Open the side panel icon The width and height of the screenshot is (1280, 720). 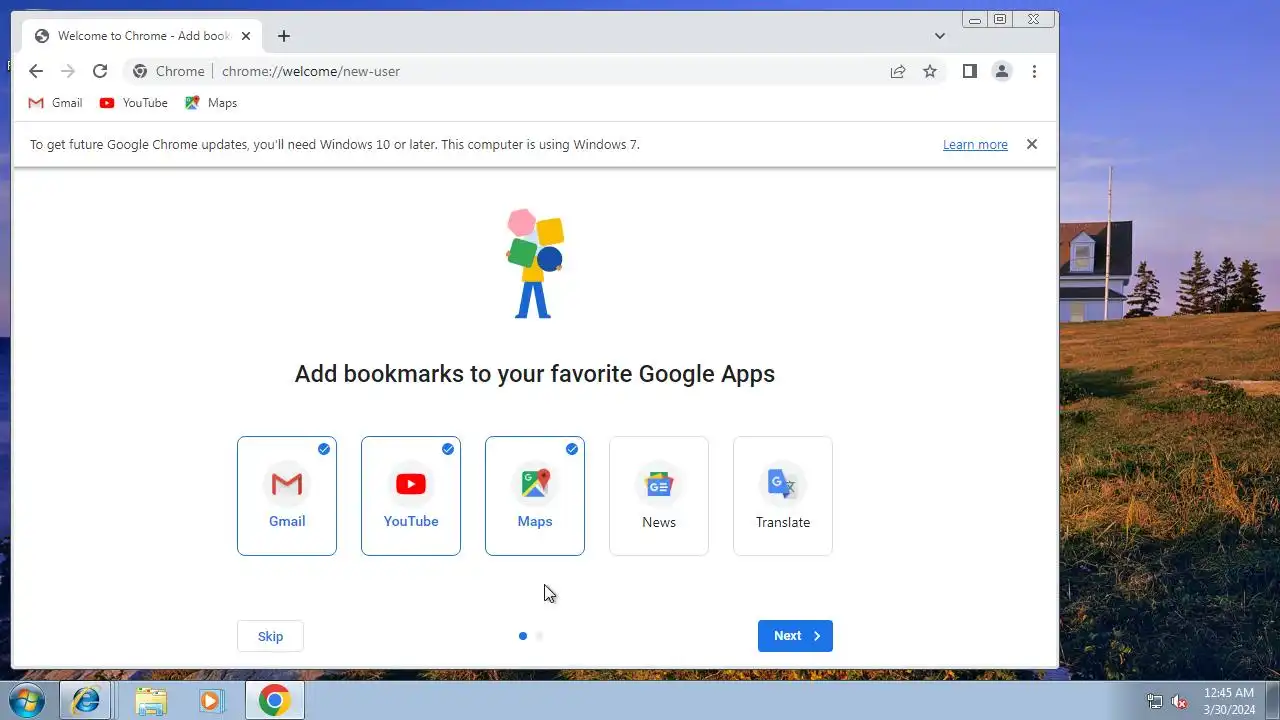[x=969, y=71]
